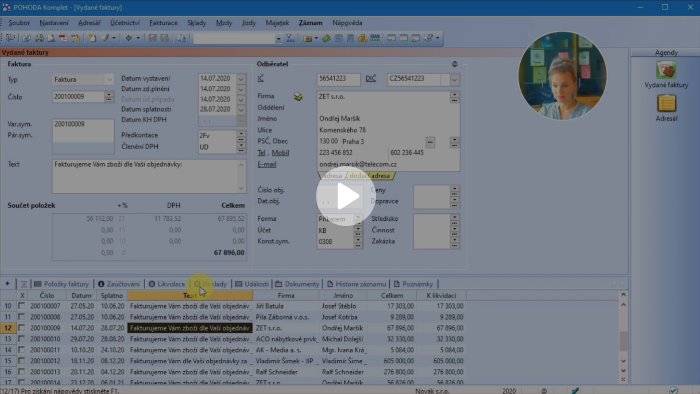
Task: Open the Fakturace menu
Action: click(163, 23)
